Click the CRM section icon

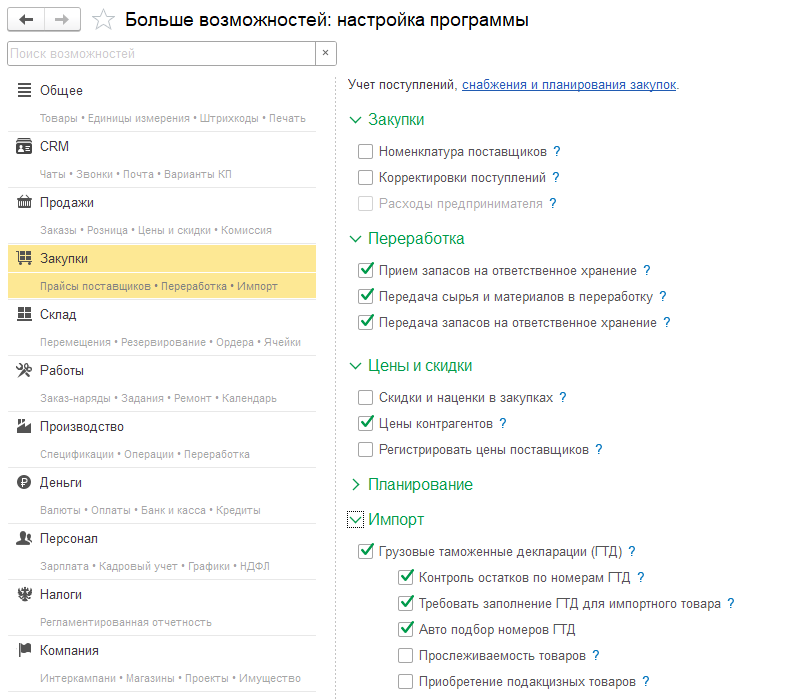coord(25,146)
